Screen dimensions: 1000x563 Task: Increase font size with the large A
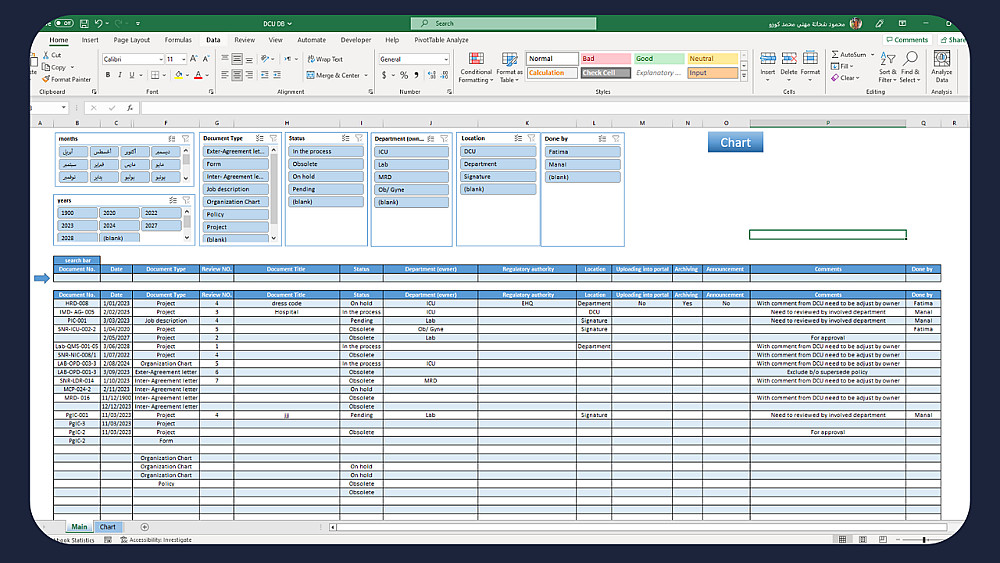[193, 59]
